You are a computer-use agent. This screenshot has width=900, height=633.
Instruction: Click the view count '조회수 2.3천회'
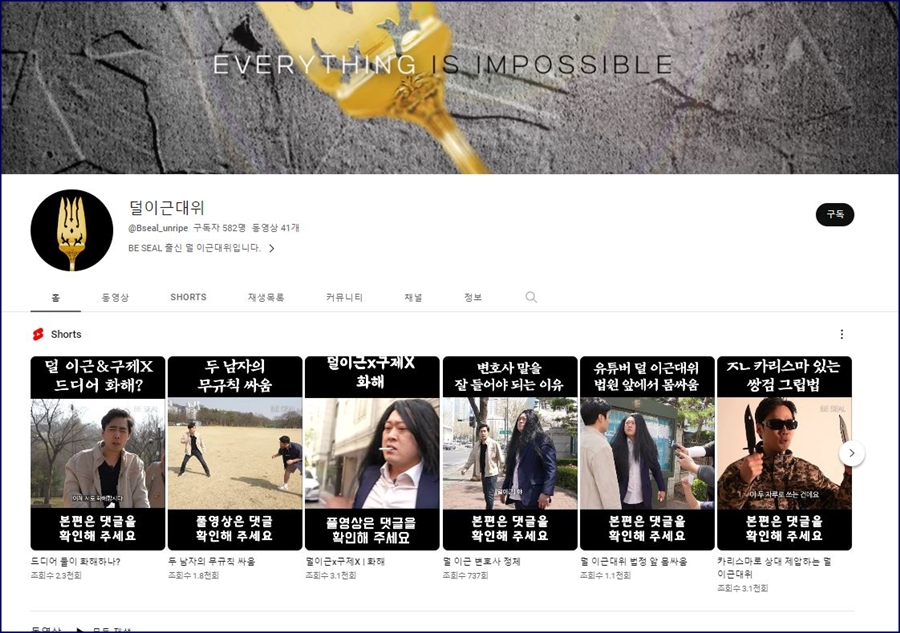tap(56, 575)
